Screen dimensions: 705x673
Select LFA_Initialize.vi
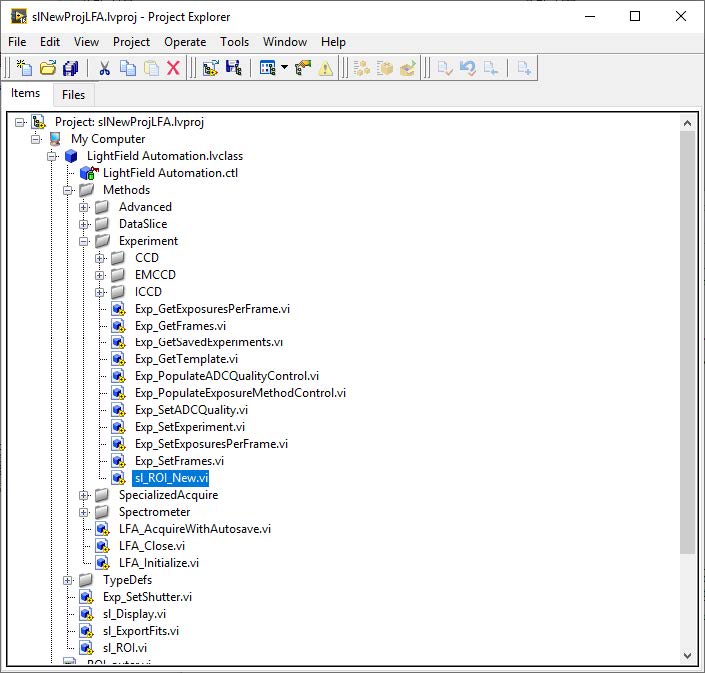pos(159,563)
